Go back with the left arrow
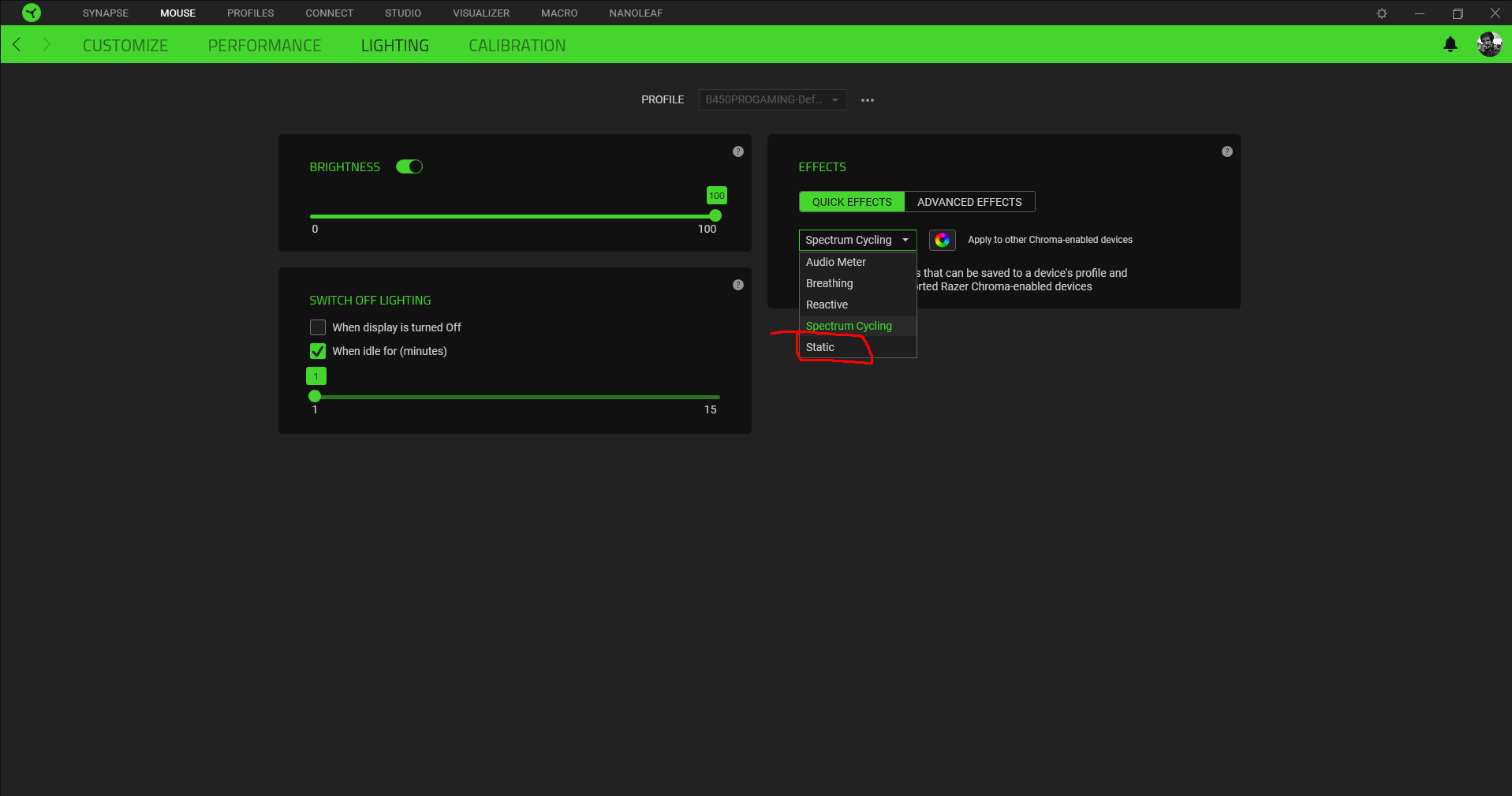Screen dimensions: 1512x796 pos(17,44)
